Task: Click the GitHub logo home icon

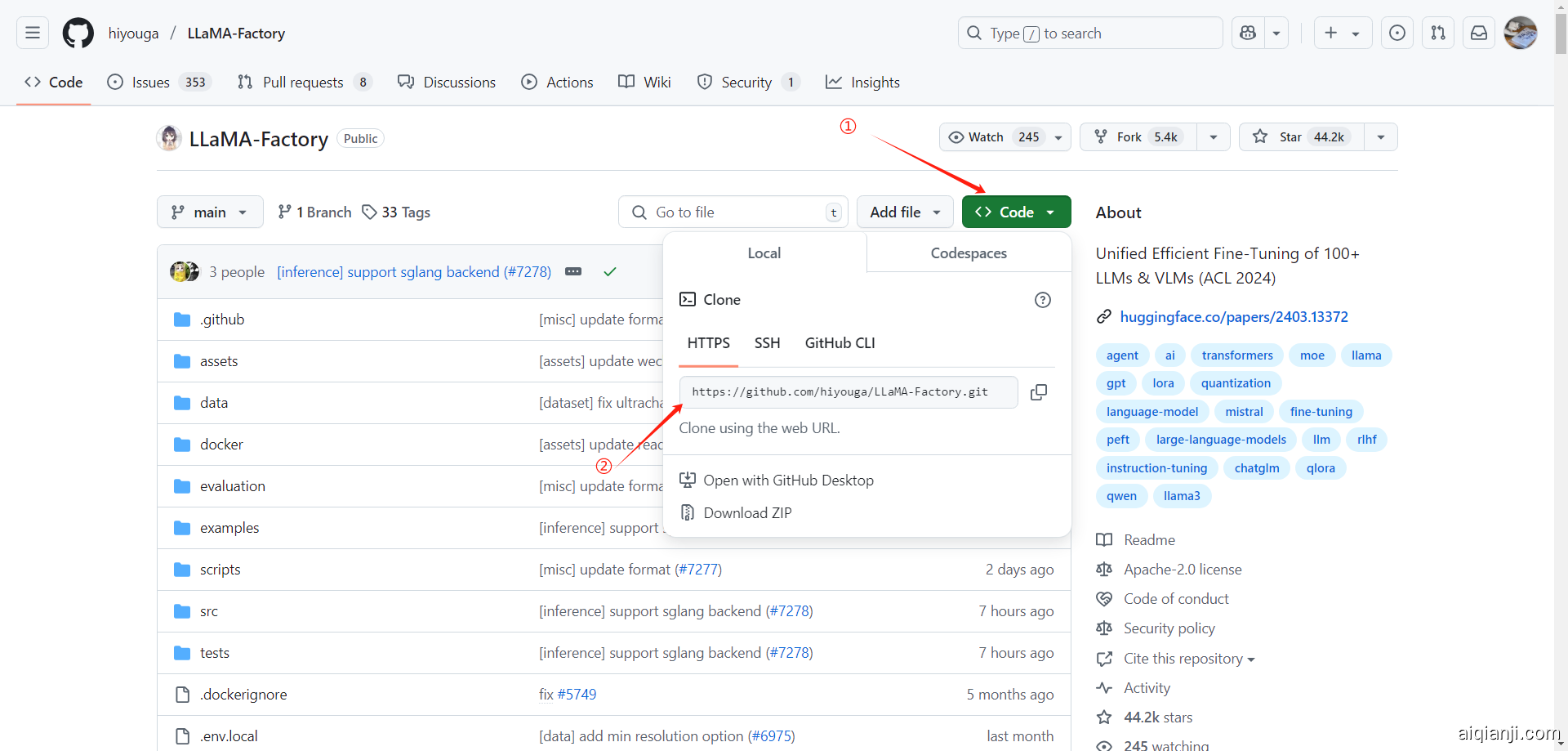Action: [78, 34]
